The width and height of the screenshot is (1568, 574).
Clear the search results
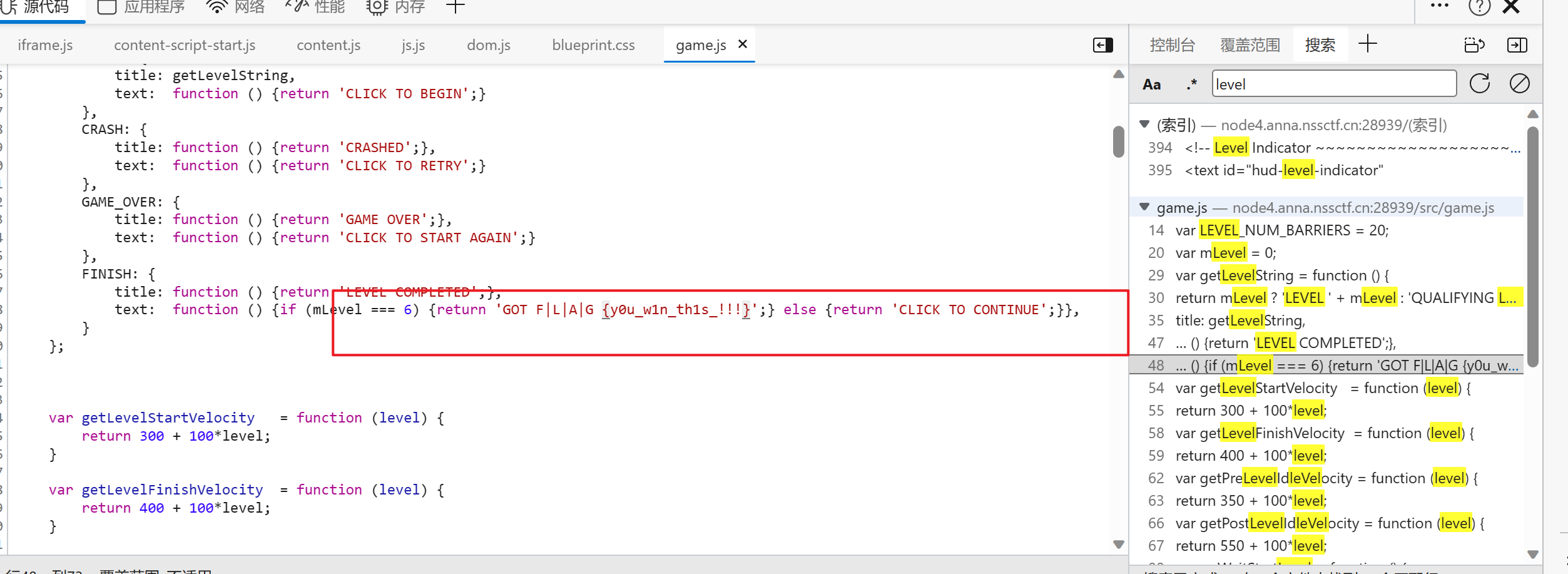[x=1519, y=83]
